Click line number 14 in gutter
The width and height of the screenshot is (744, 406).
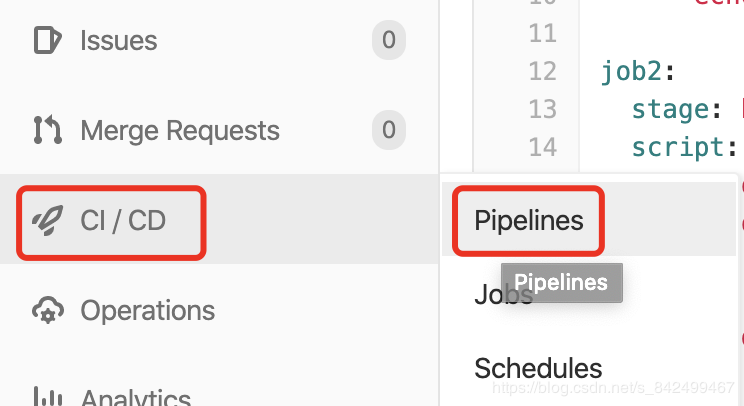542,147
